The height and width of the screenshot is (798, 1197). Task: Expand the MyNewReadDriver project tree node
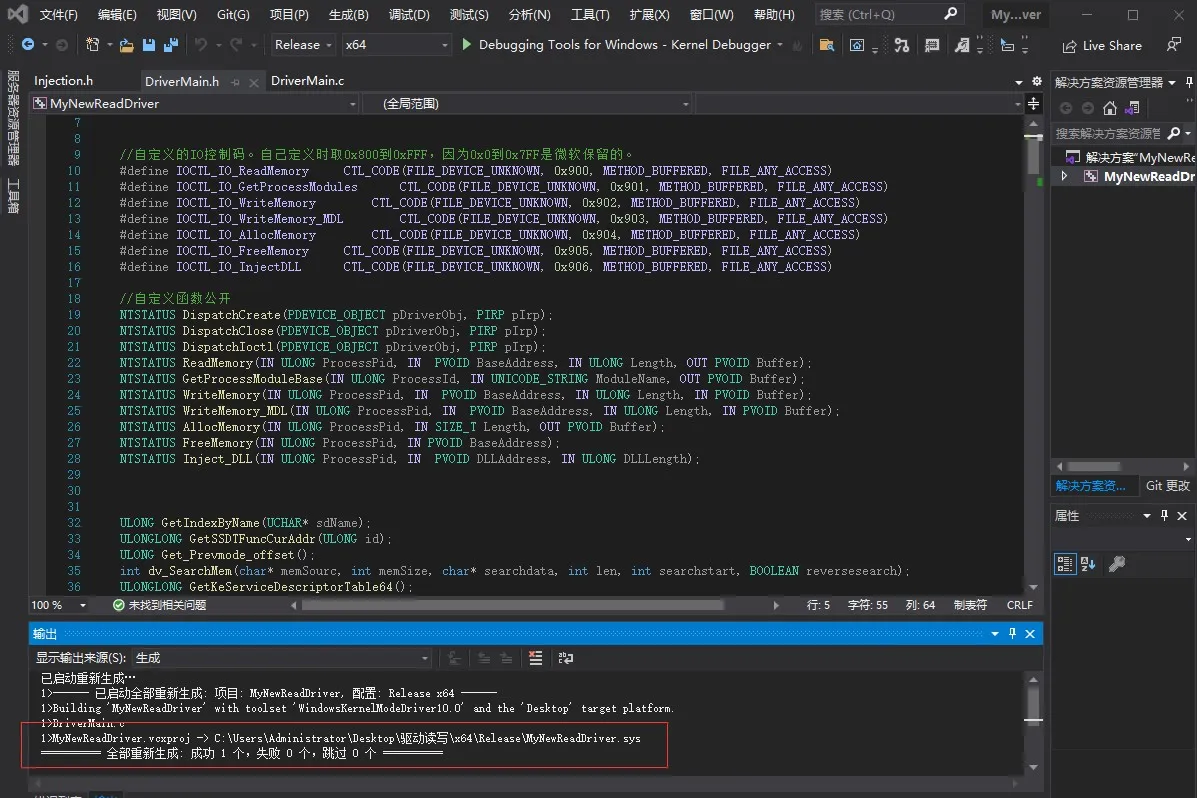(1064, 177)
